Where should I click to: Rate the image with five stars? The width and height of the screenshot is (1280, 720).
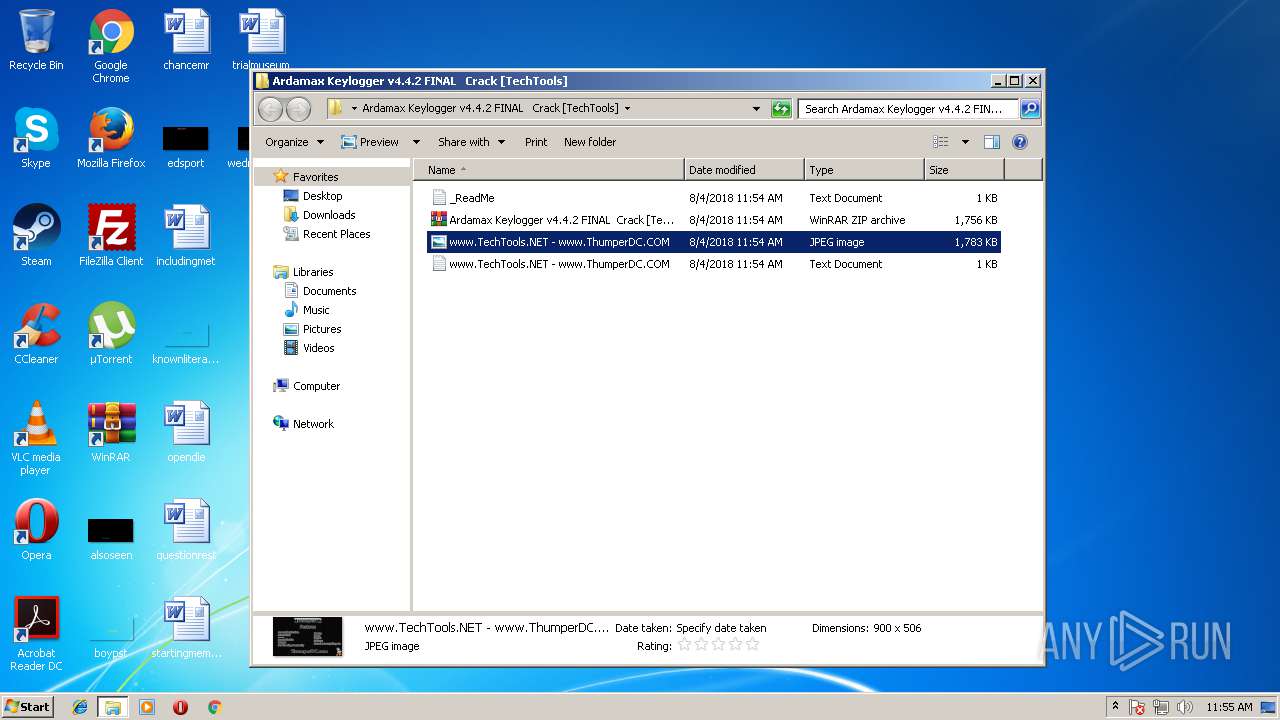tap(752, 645)
